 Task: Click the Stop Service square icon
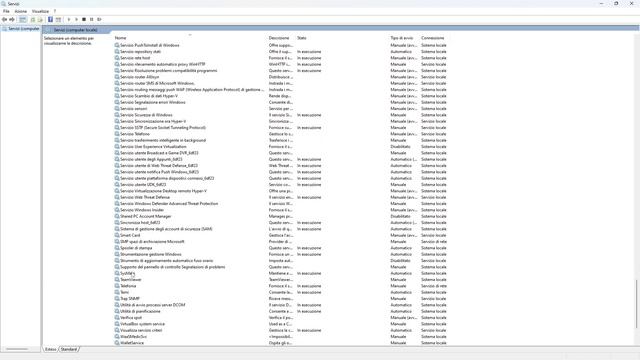pos(84,20)
